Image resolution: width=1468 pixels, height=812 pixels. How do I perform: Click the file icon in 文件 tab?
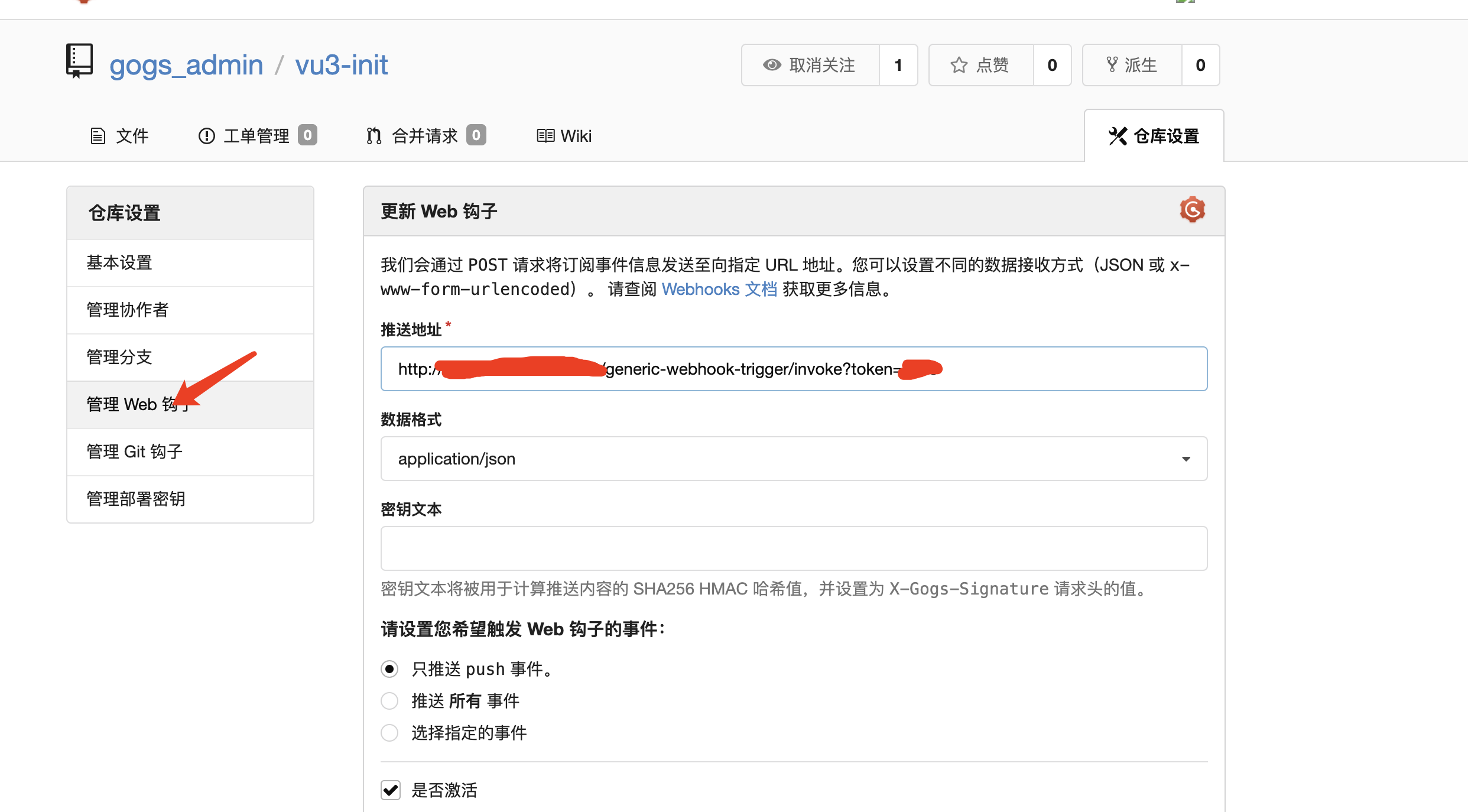click(x=98, y=136)
